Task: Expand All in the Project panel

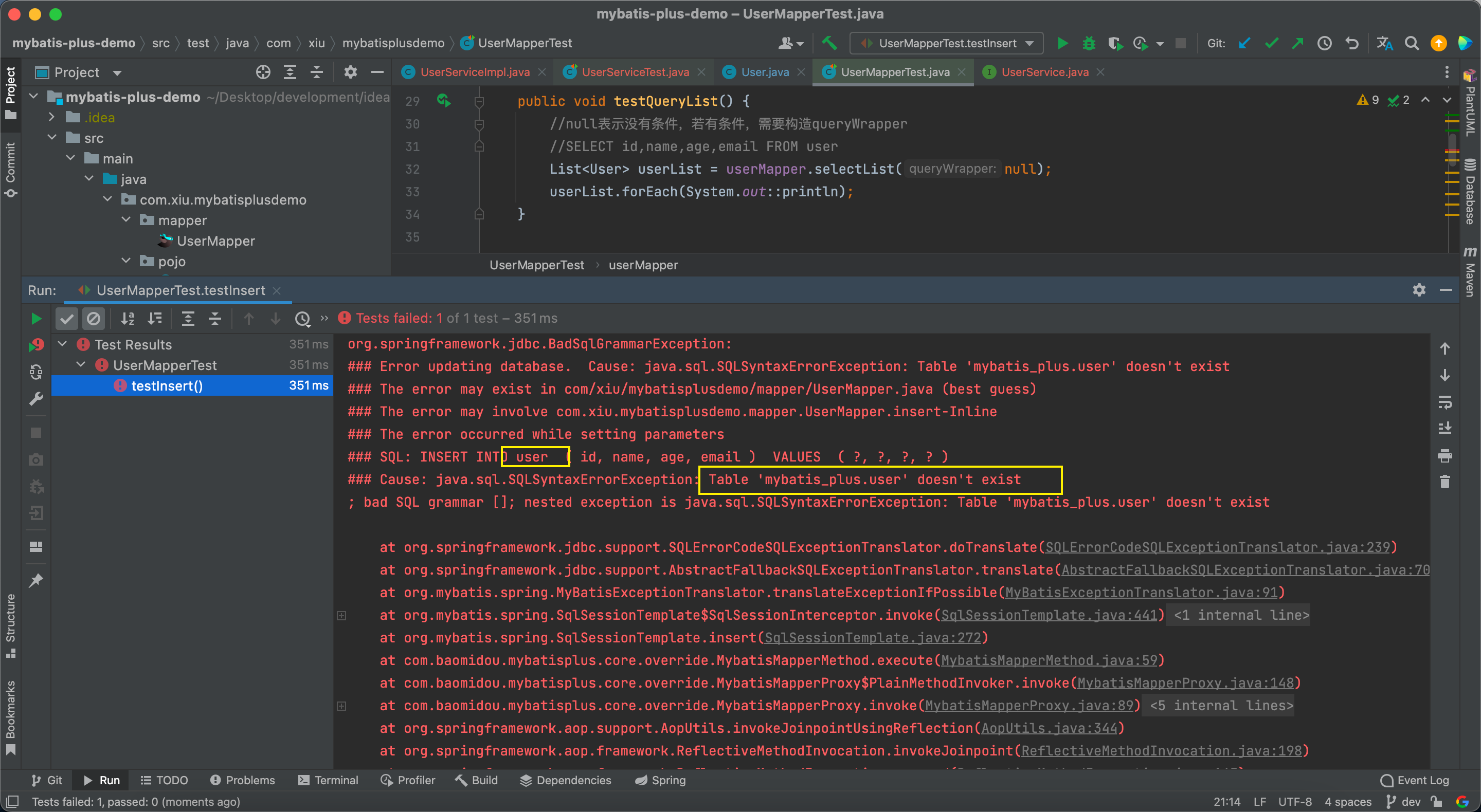Action: pyautogui.click(x=290, y=72)
